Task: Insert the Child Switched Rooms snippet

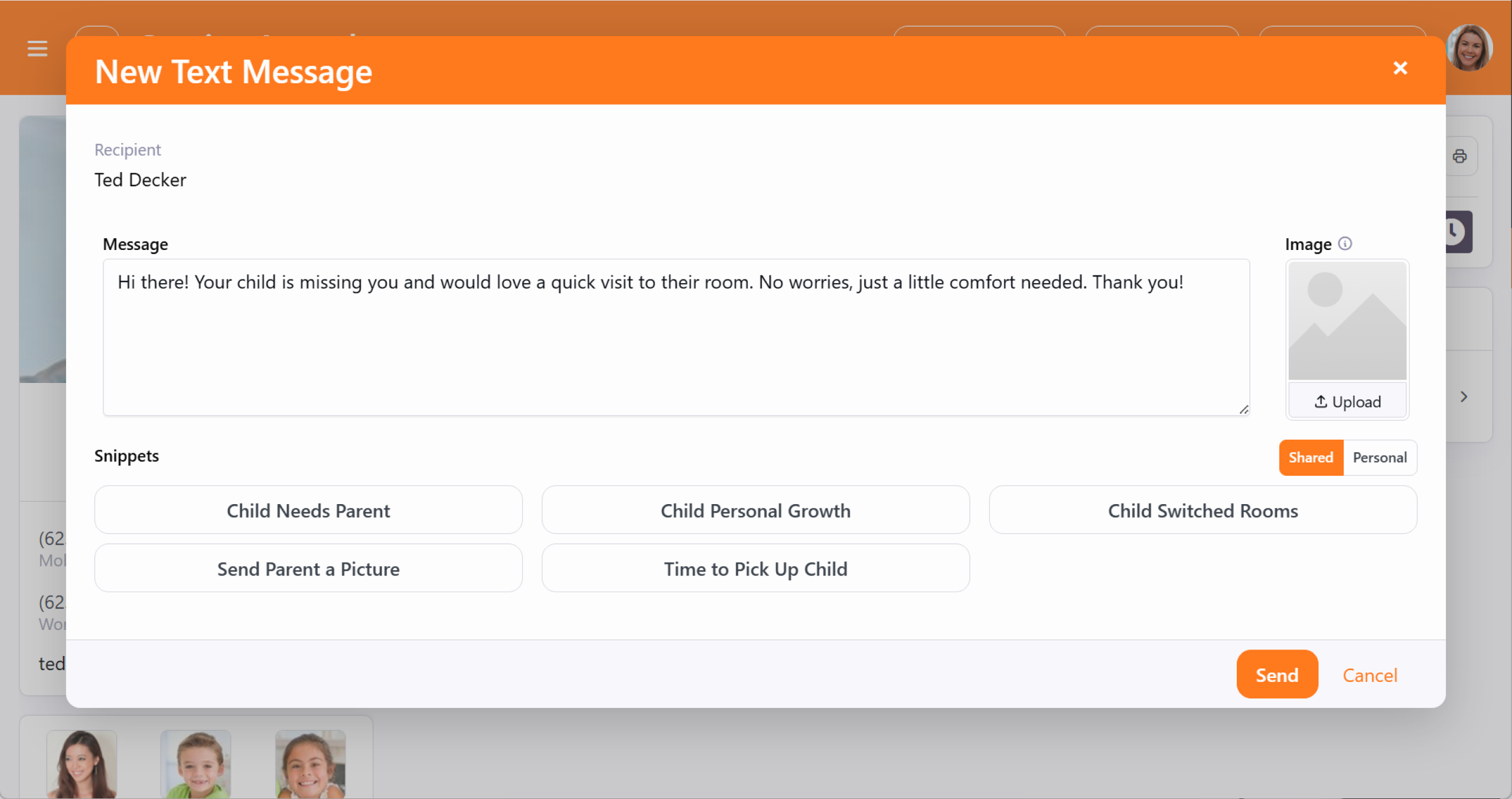Action: [1203, 511]
